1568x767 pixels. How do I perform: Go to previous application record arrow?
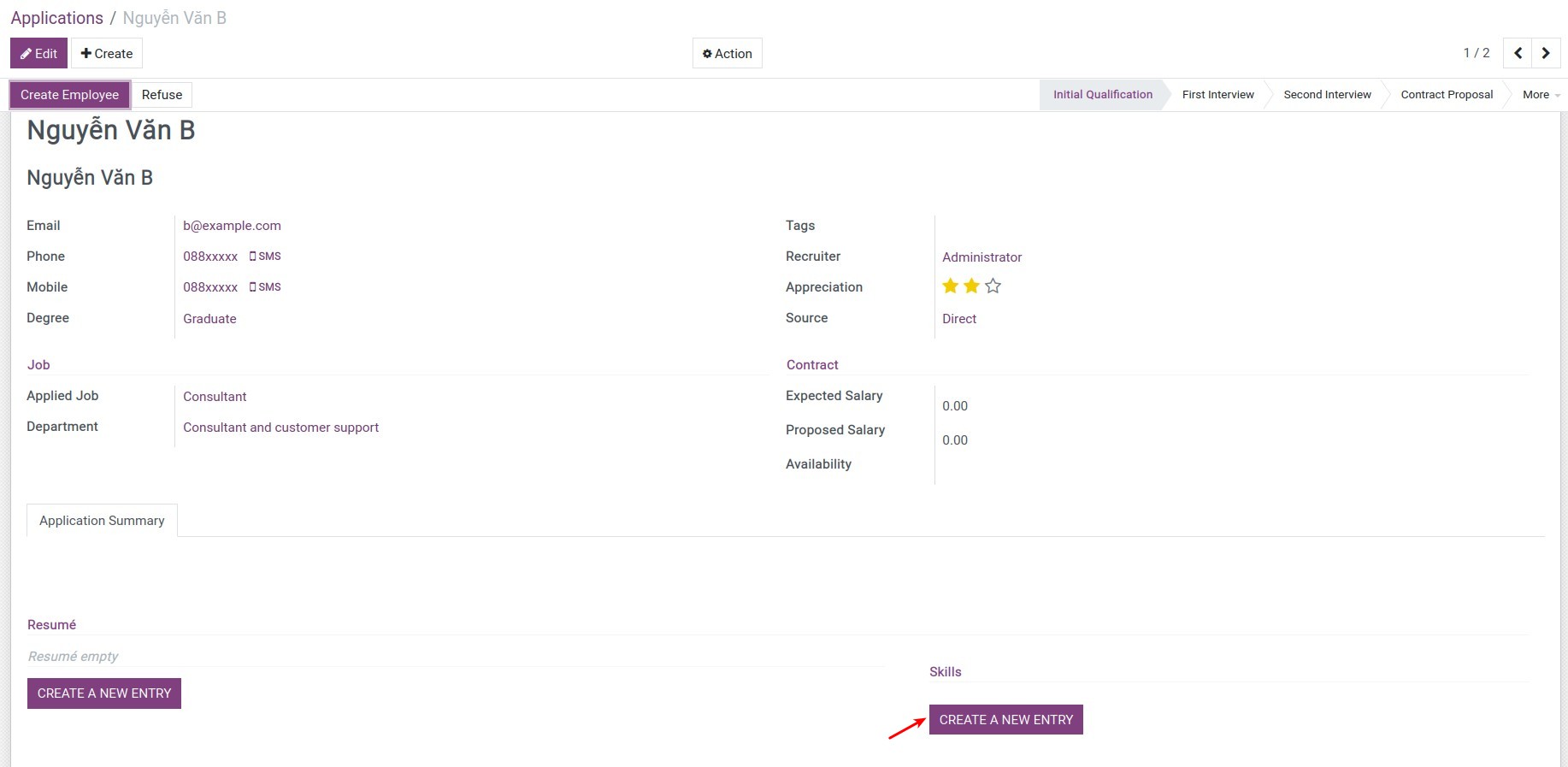1518,53
